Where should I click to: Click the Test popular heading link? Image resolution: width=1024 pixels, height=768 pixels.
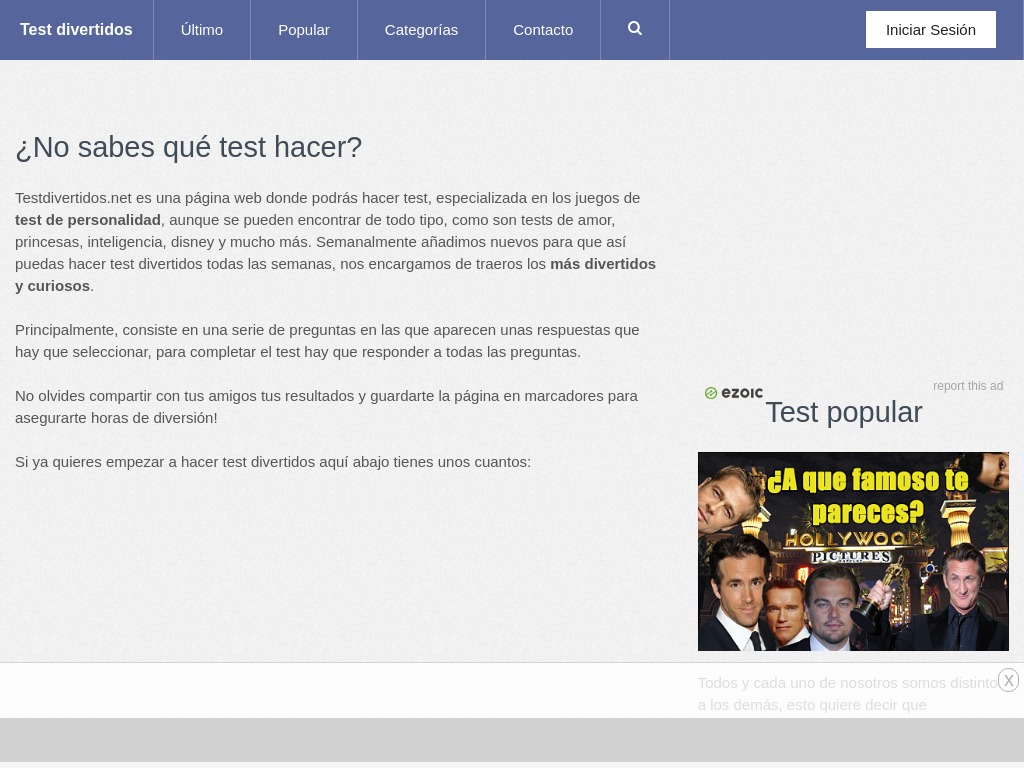pyautogui.click(x=843, y=412)
